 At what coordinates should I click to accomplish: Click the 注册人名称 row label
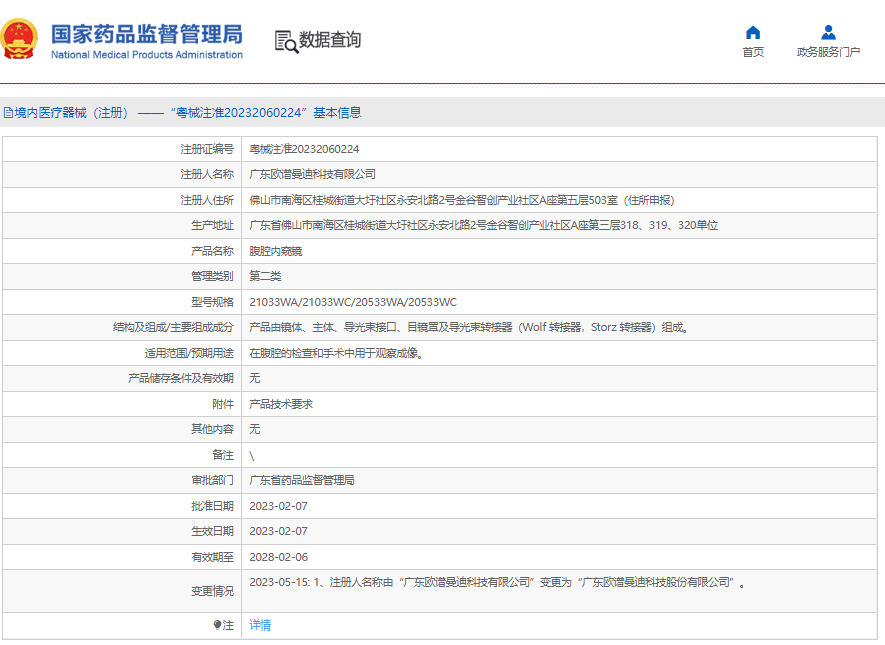tap(207, 174)
